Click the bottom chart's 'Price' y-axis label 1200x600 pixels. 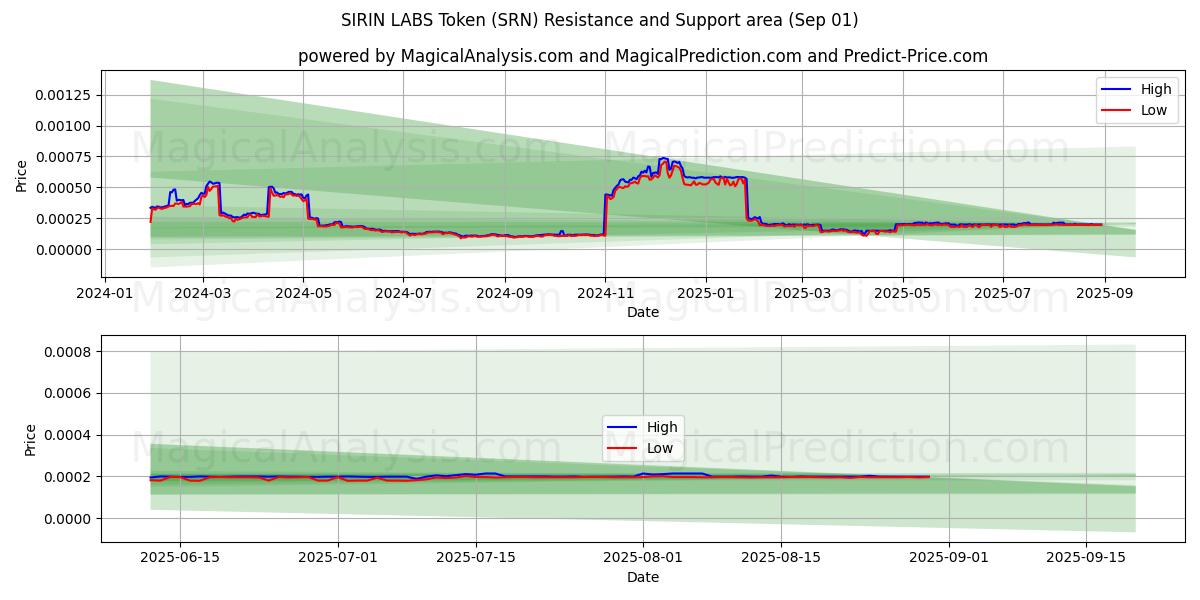click(30, 440)
